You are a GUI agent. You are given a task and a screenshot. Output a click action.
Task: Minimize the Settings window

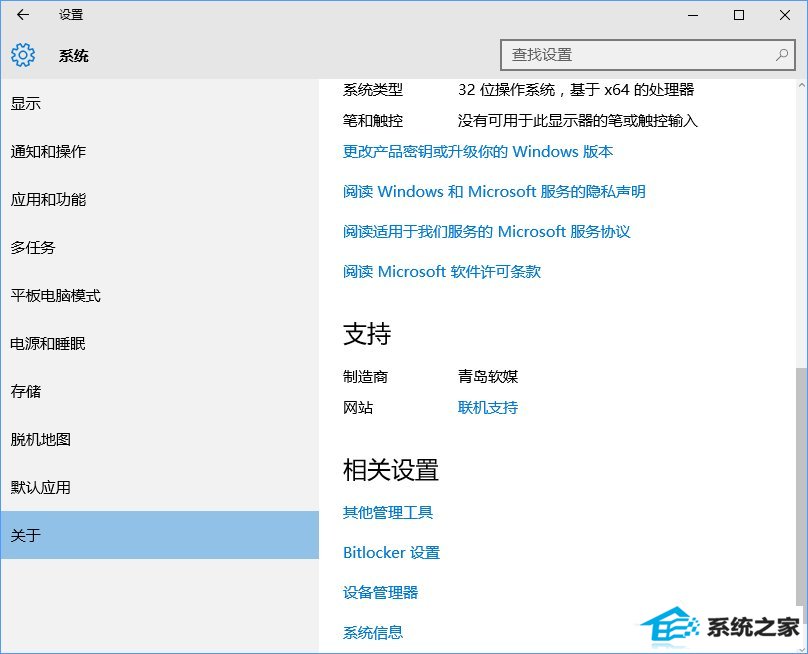point(693,15)
